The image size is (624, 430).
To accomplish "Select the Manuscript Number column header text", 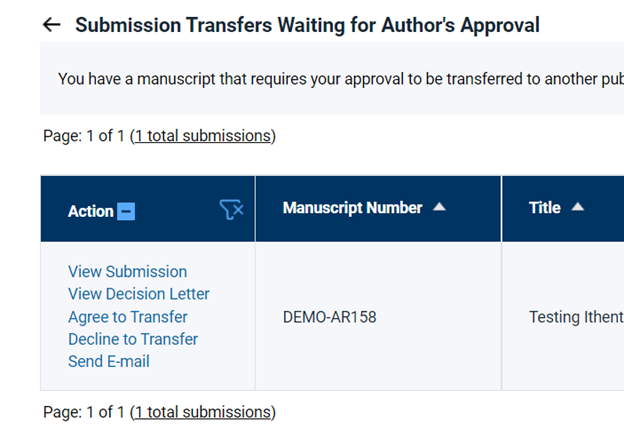I will [353, 208].
